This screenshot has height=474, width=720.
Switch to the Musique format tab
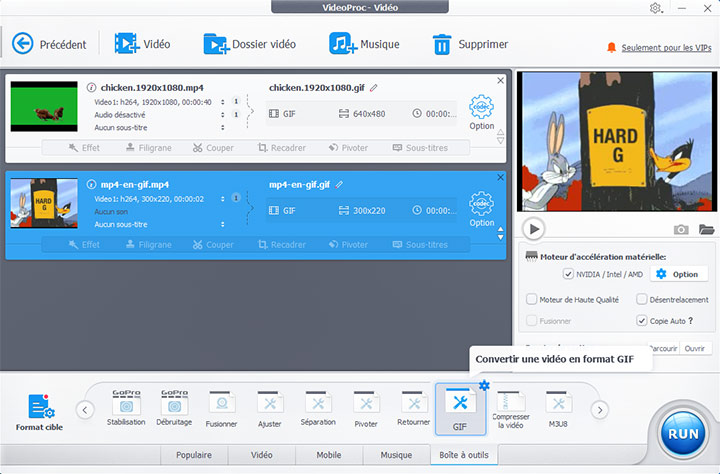396,455
